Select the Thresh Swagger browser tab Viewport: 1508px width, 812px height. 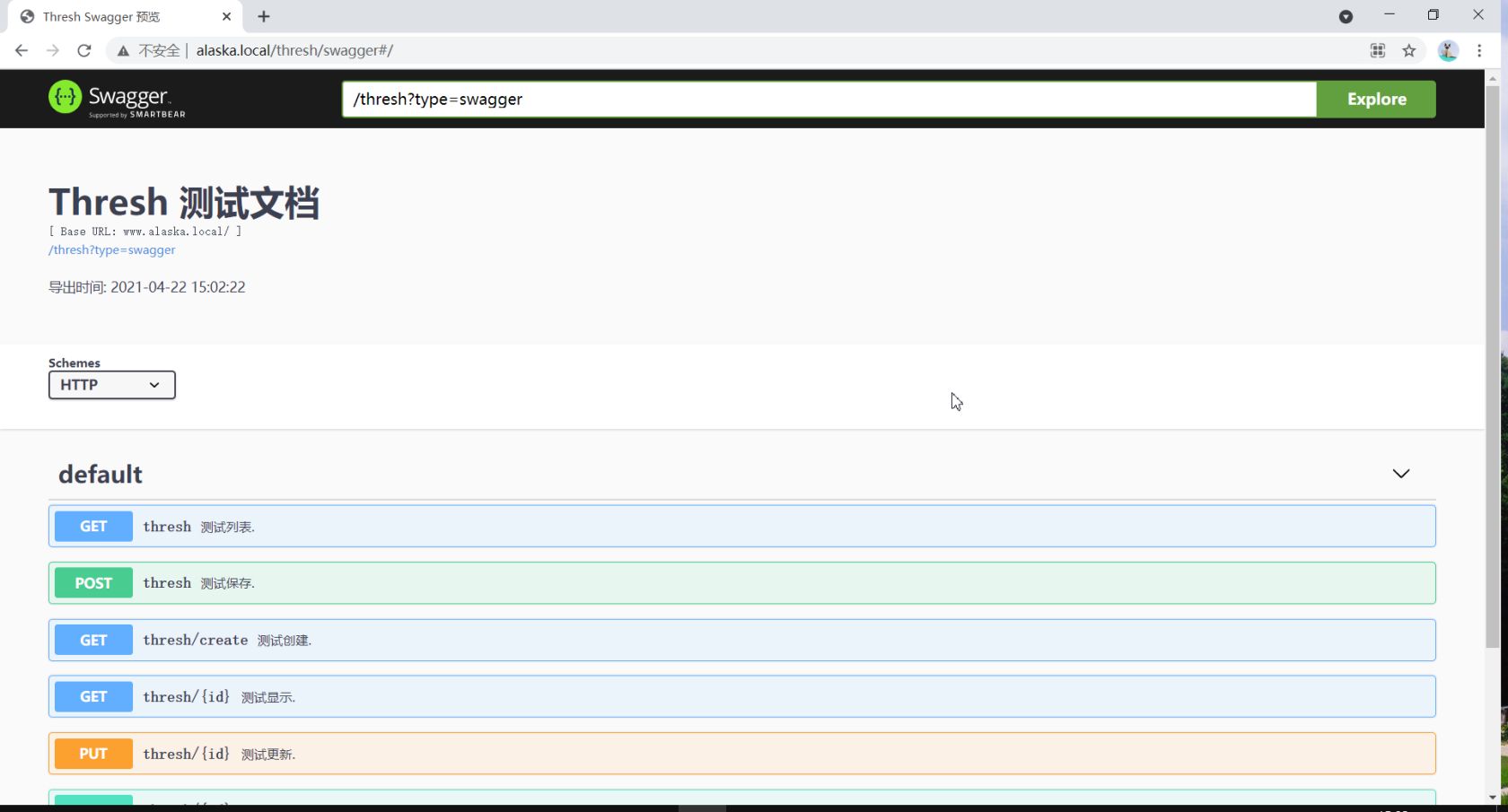[x=126, y=16]
